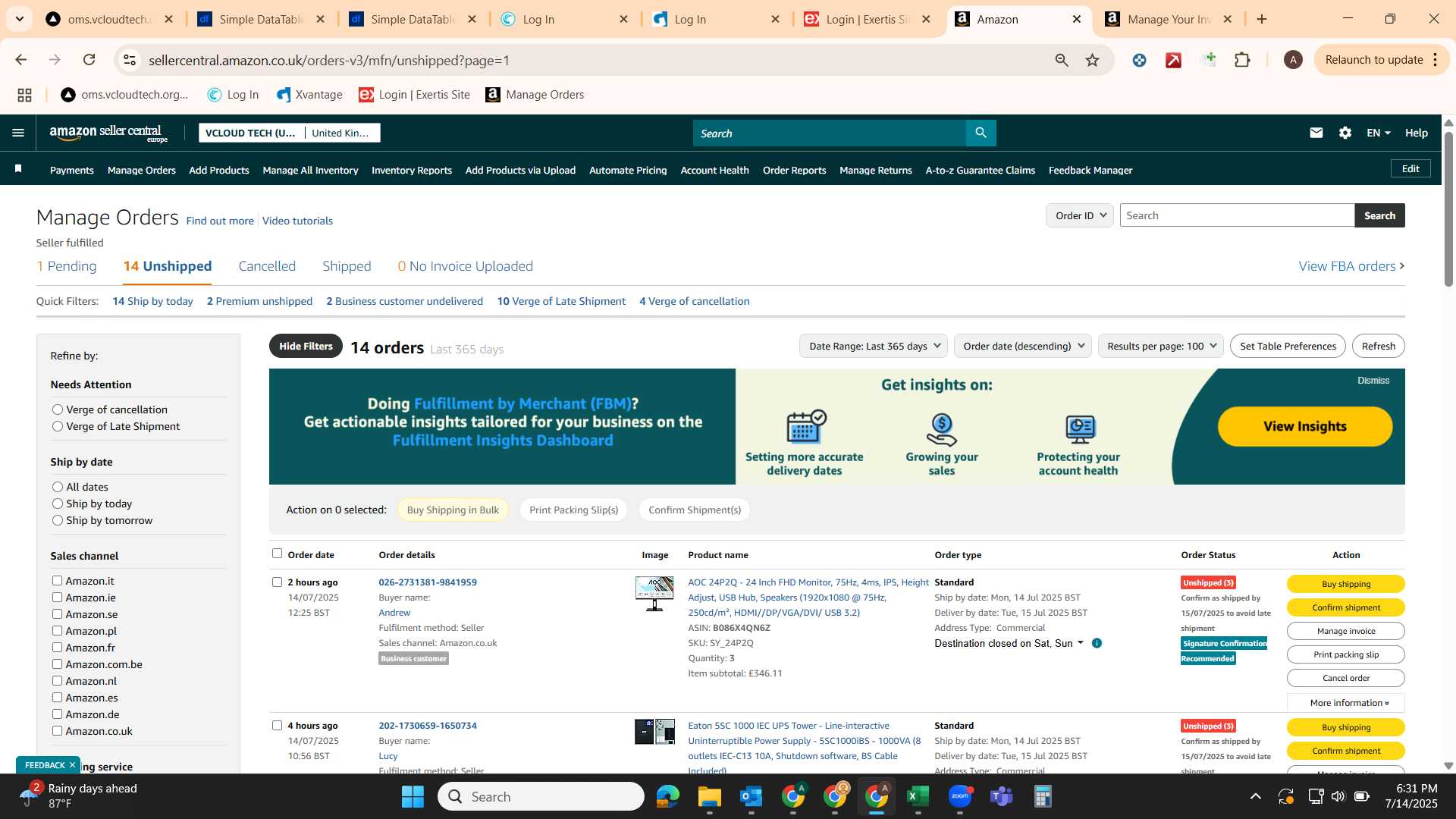Screen dimensions: 1456x819
Task: Open Chrome extensions puzzle icon
Action: pyautogui.click(x=1242, y=60)
